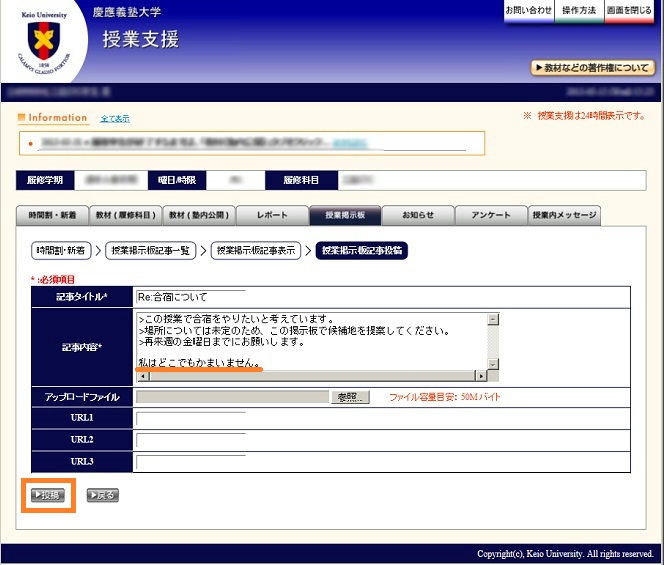Viewport: 664px width, 565px height.
Task: Click the 記事タイトル input field
Action: click(383, 297)
